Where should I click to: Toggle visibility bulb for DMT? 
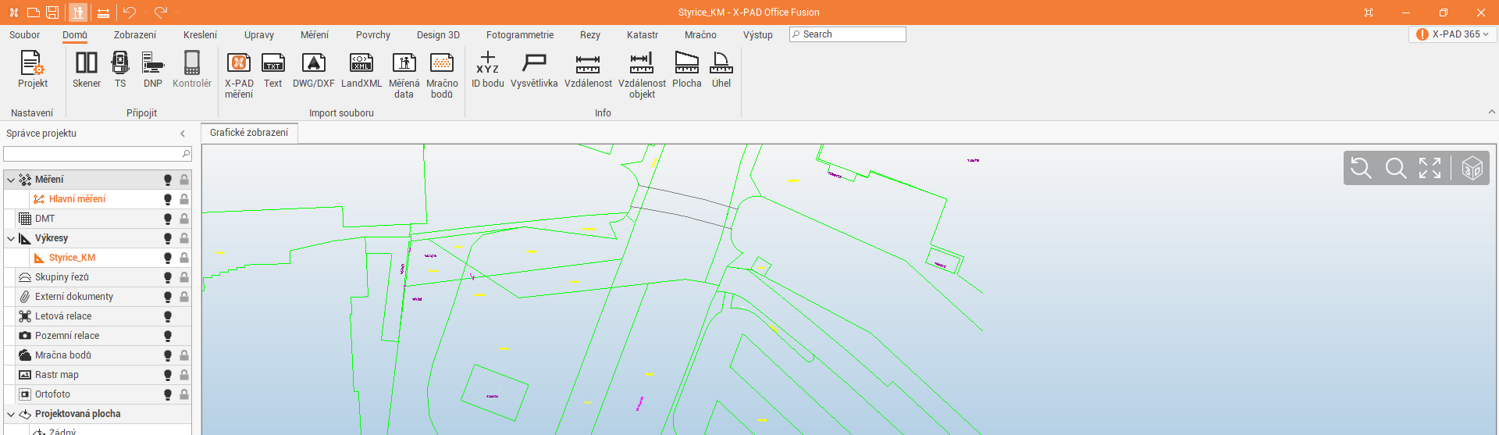pos(168,219)
